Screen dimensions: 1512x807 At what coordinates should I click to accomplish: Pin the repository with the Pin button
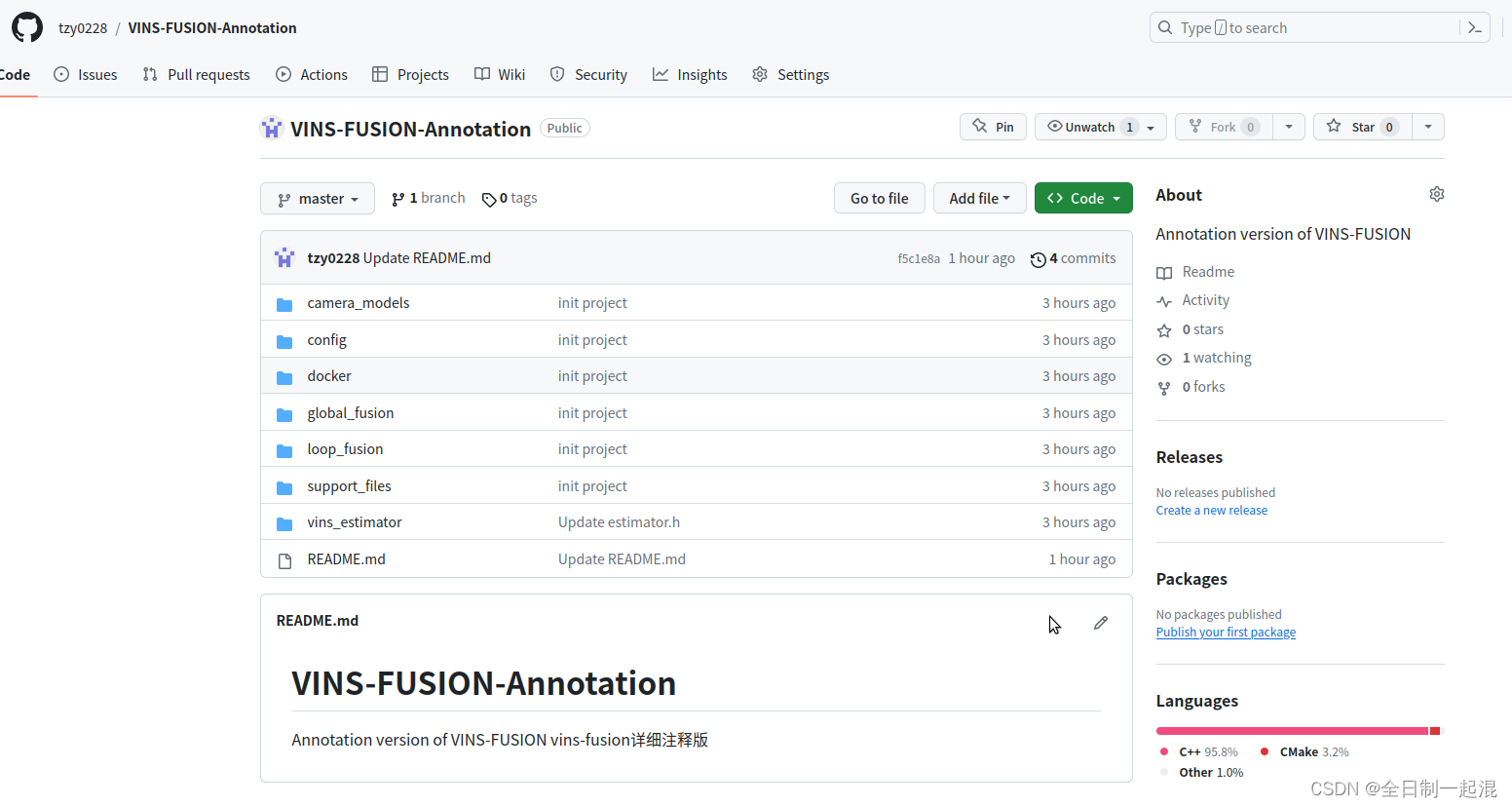[993, 127]
